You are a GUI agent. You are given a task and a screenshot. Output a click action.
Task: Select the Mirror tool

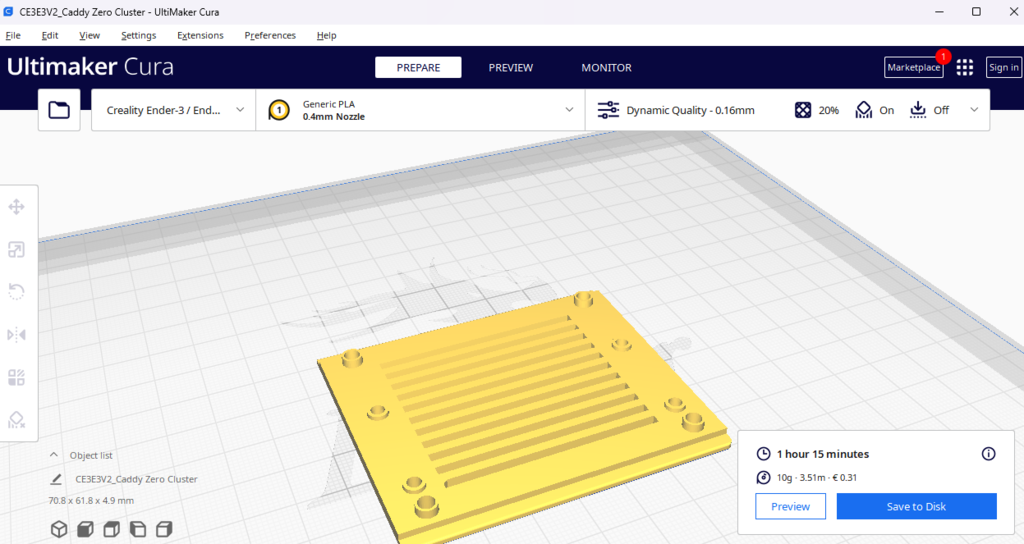click(x=16, y=335)
